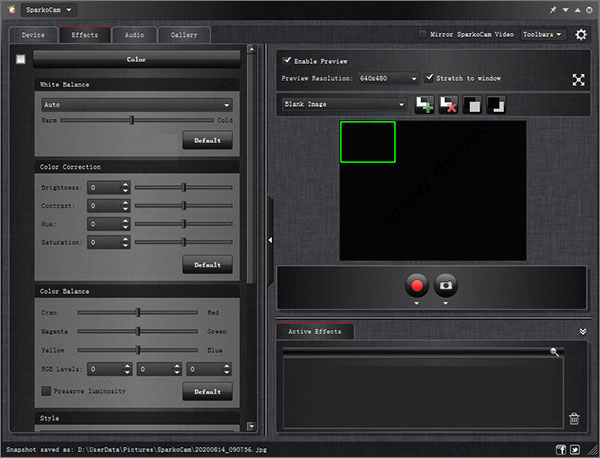Pin the window with the pushpin icon
600x458 pixels.
coord(553,10)
